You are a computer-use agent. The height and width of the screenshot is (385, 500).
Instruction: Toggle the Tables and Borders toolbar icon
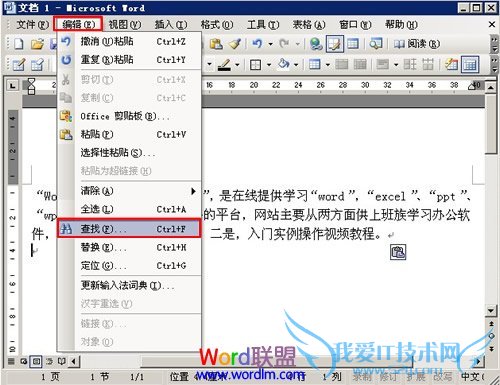tap(335, 44)
